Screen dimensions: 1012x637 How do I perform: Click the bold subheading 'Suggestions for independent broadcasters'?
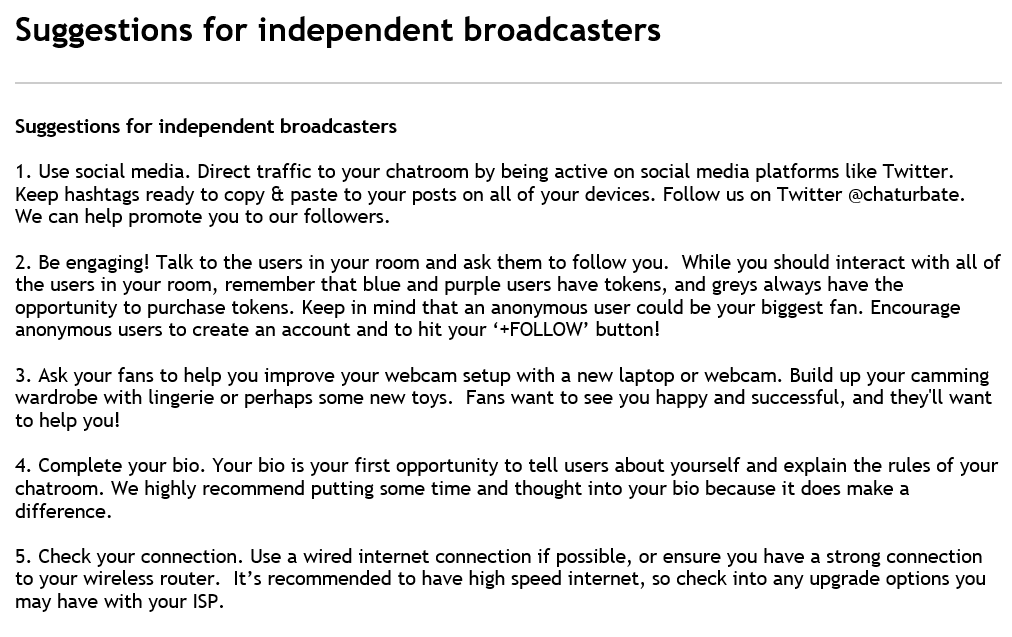pos(206,126)
